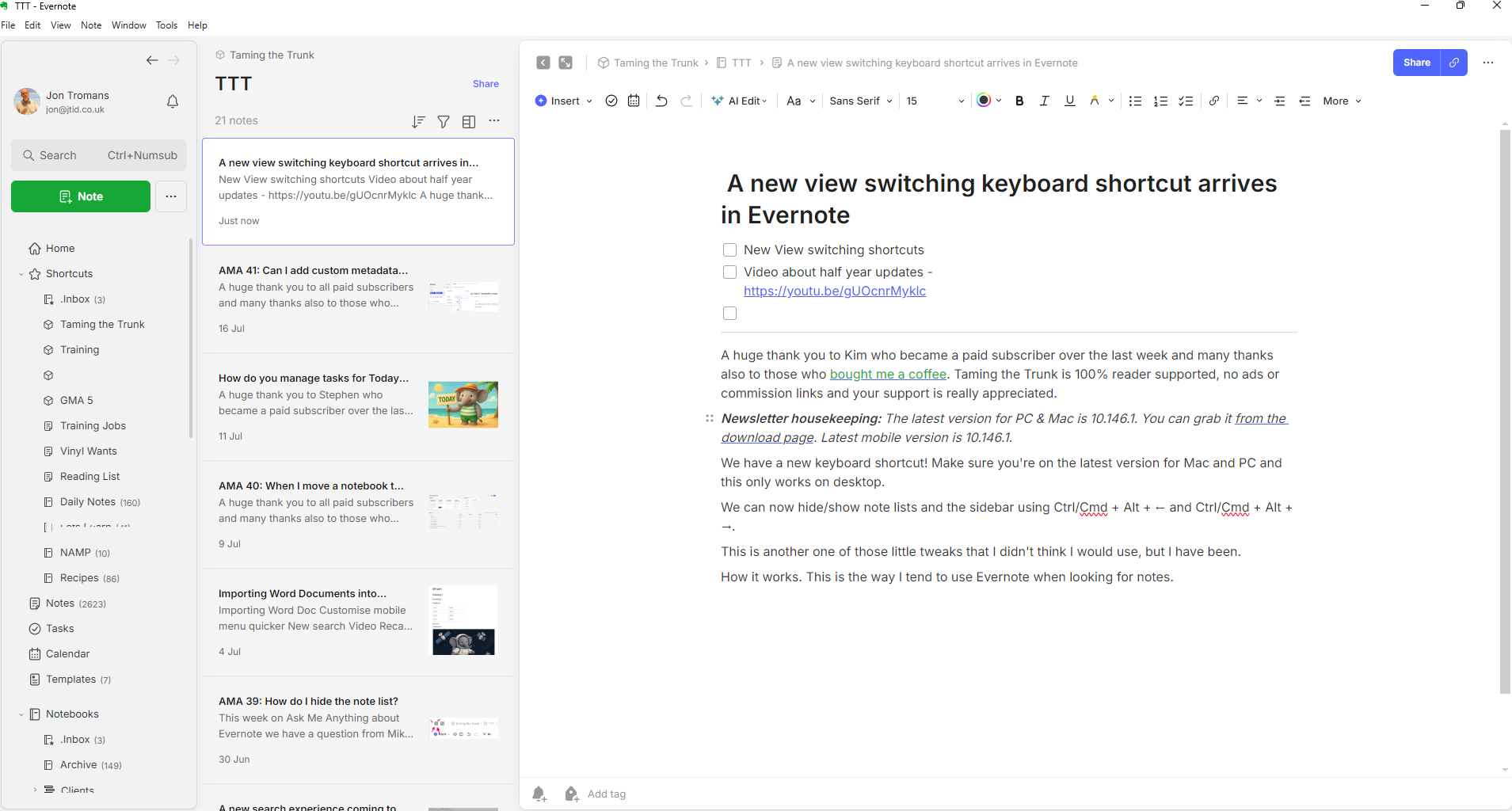Check the 'New View switching shortcuts' box

pos(730,250)
